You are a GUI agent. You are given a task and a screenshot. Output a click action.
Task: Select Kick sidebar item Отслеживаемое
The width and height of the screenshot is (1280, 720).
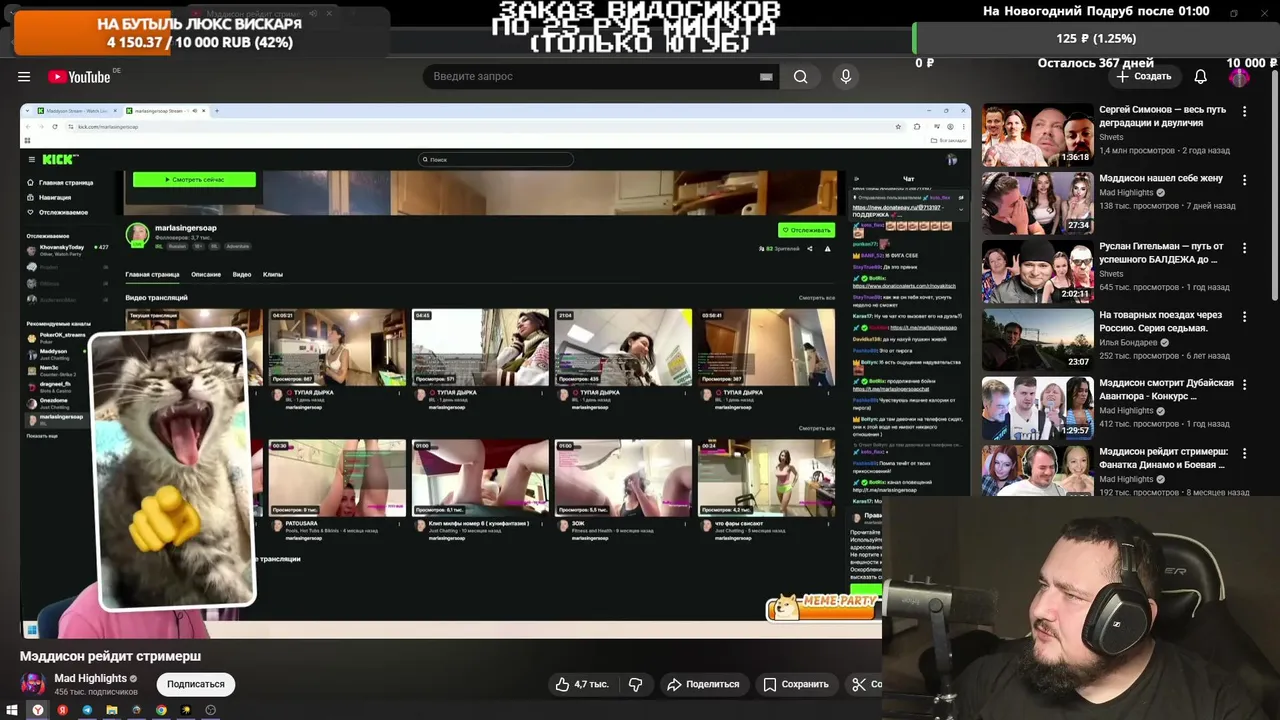coord(58,212)
